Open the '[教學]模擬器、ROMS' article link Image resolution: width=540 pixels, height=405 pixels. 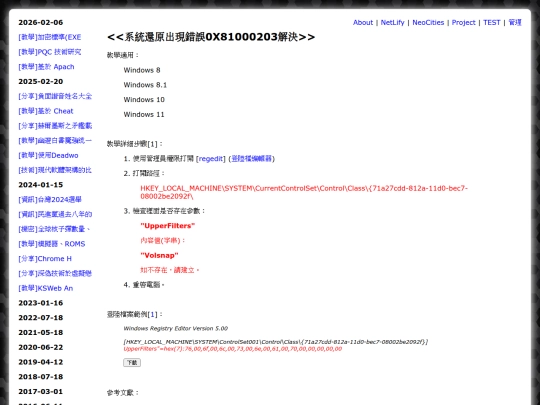point(52,244)
